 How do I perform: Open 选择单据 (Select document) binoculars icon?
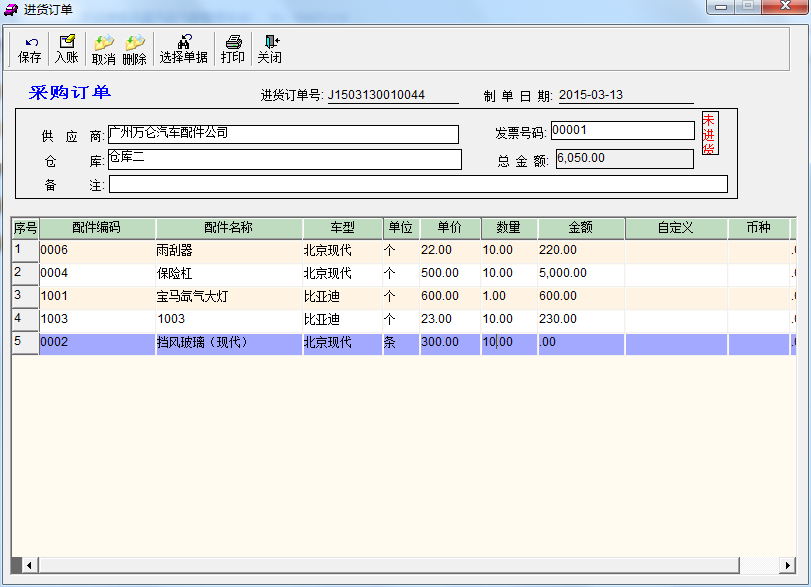(x=184, y=50)
